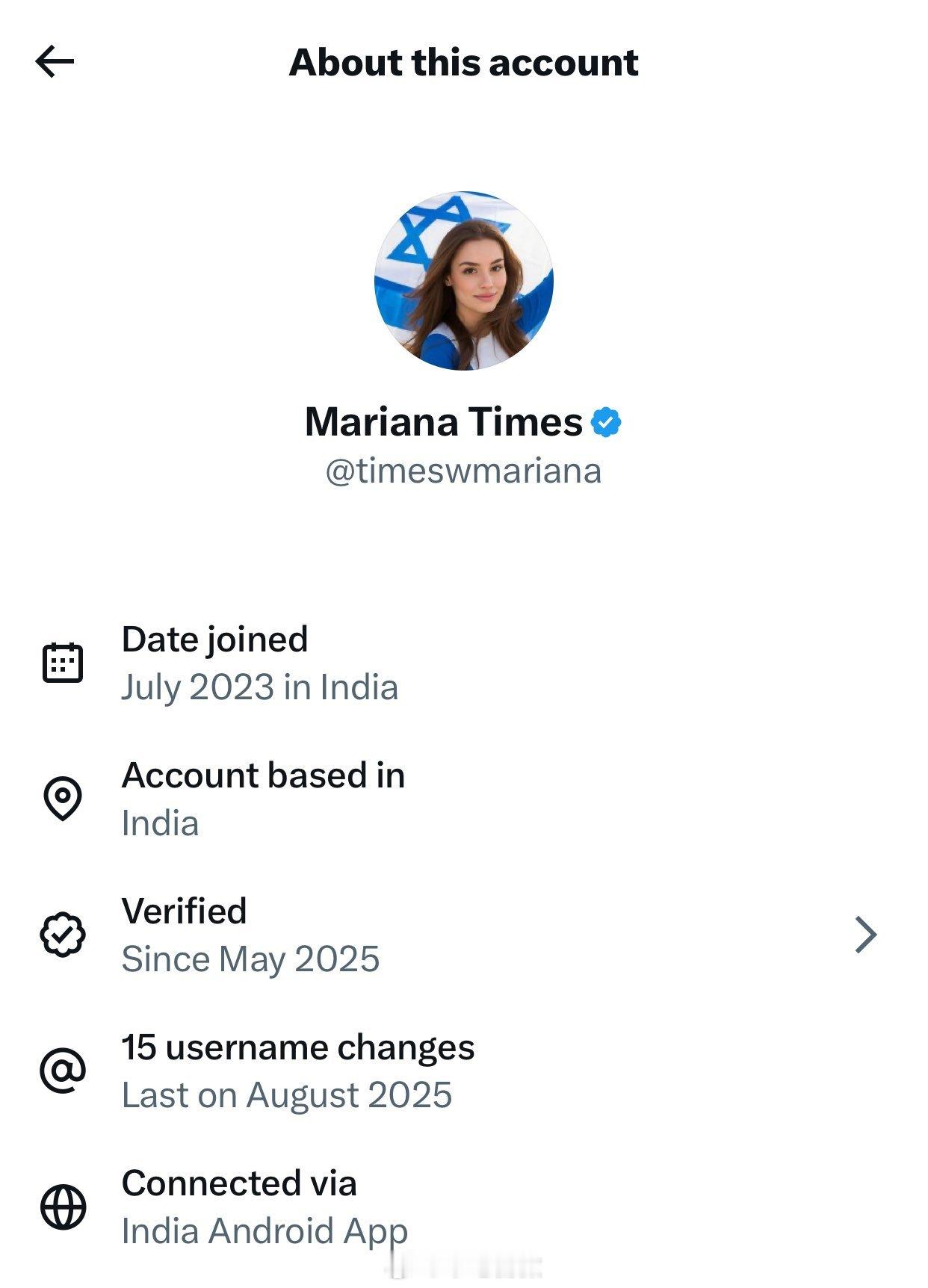Select the Verified row label
Viewport: 928px width, 1288px height.
click(x=184, y=911)
